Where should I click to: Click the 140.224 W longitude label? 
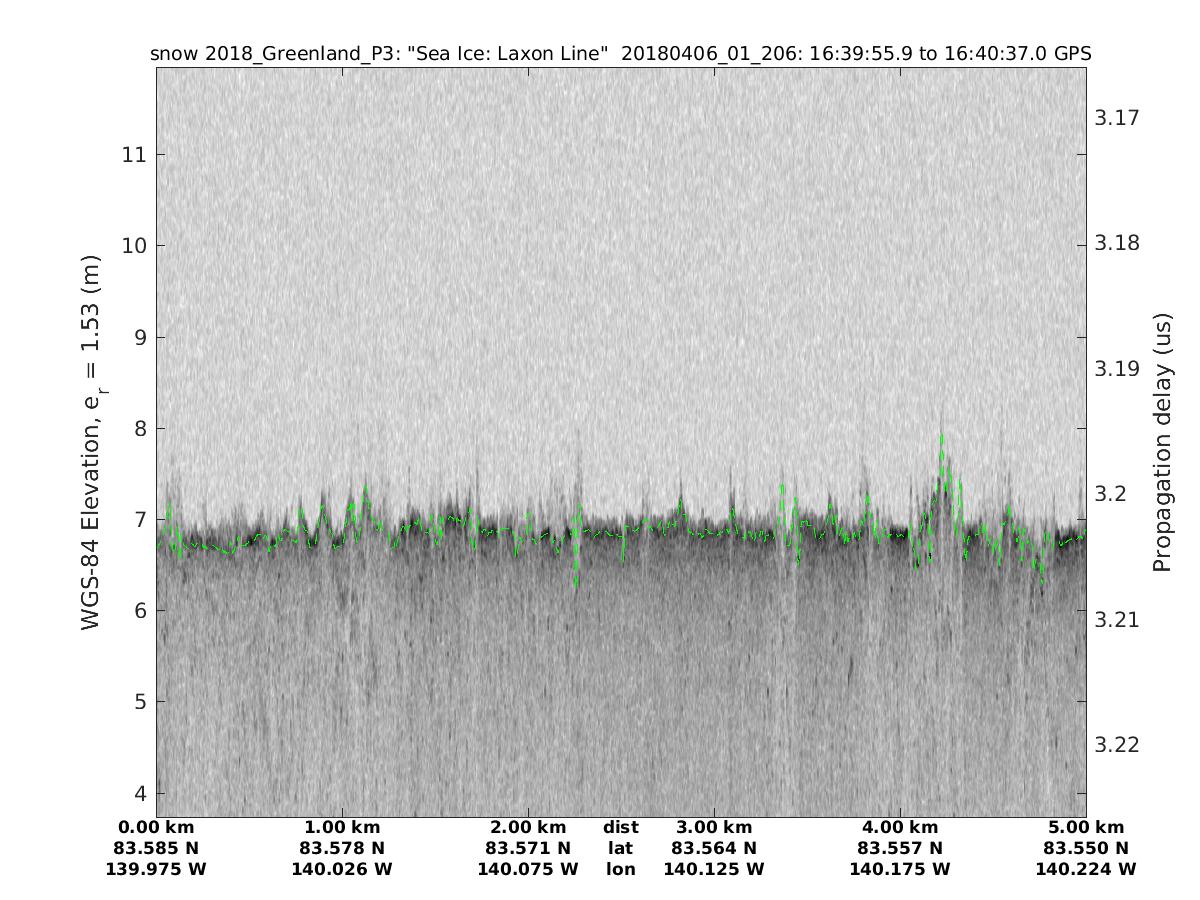pos(1086,869)
